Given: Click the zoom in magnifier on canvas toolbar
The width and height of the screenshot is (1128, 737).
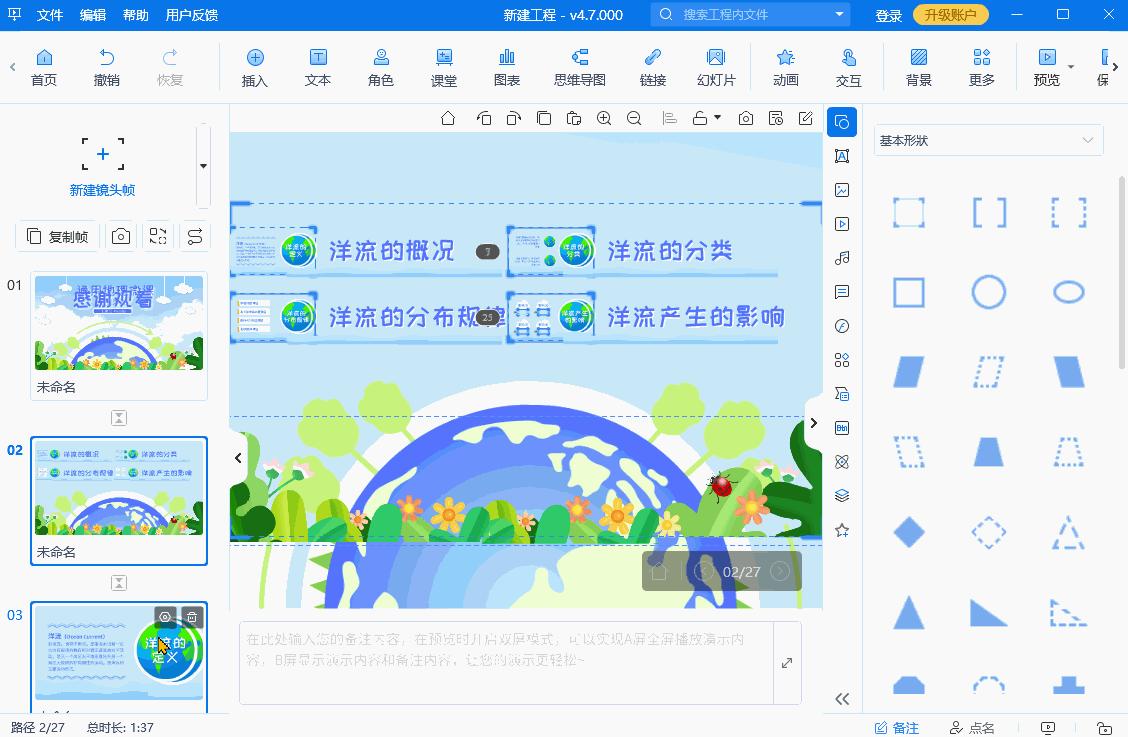Looking at the screenshot, I should pos(604,118).
